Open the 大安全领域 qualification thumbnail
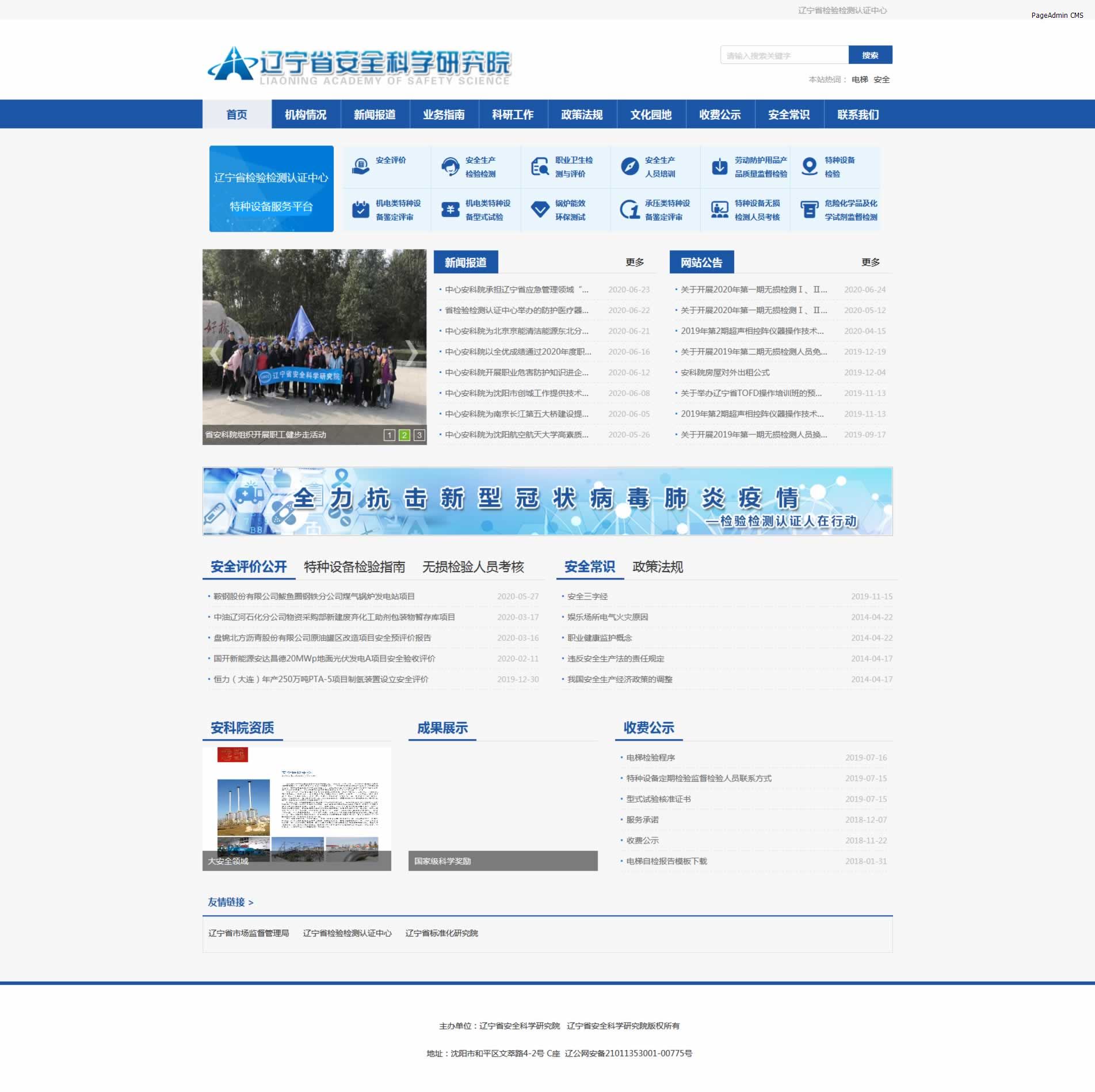This screenshot has width=1095, height=1092. (297, 809)
